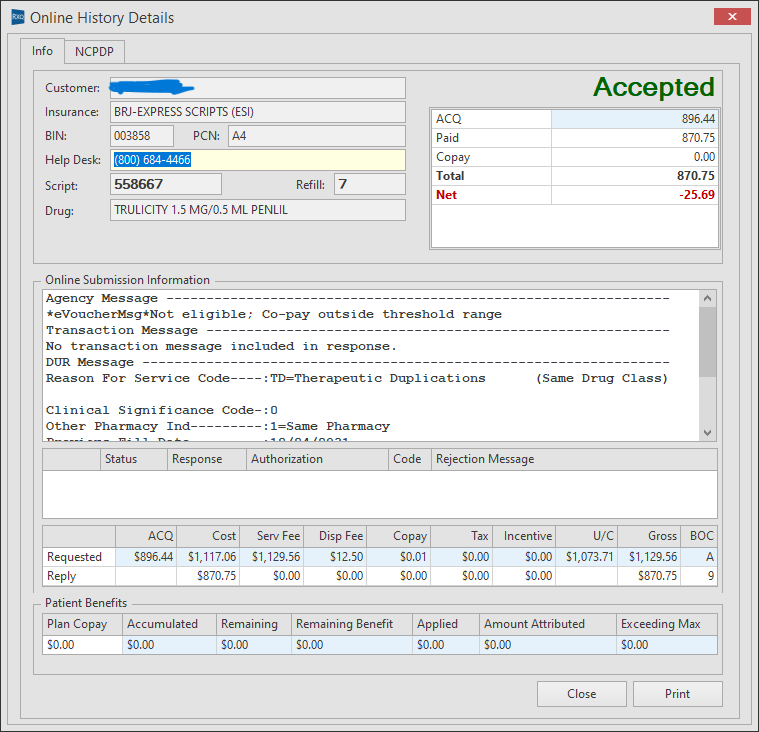This screenshot has width=759, height=732.
Task: Click Requested U/C cell $1,073.71
Action: coord(587,557)
